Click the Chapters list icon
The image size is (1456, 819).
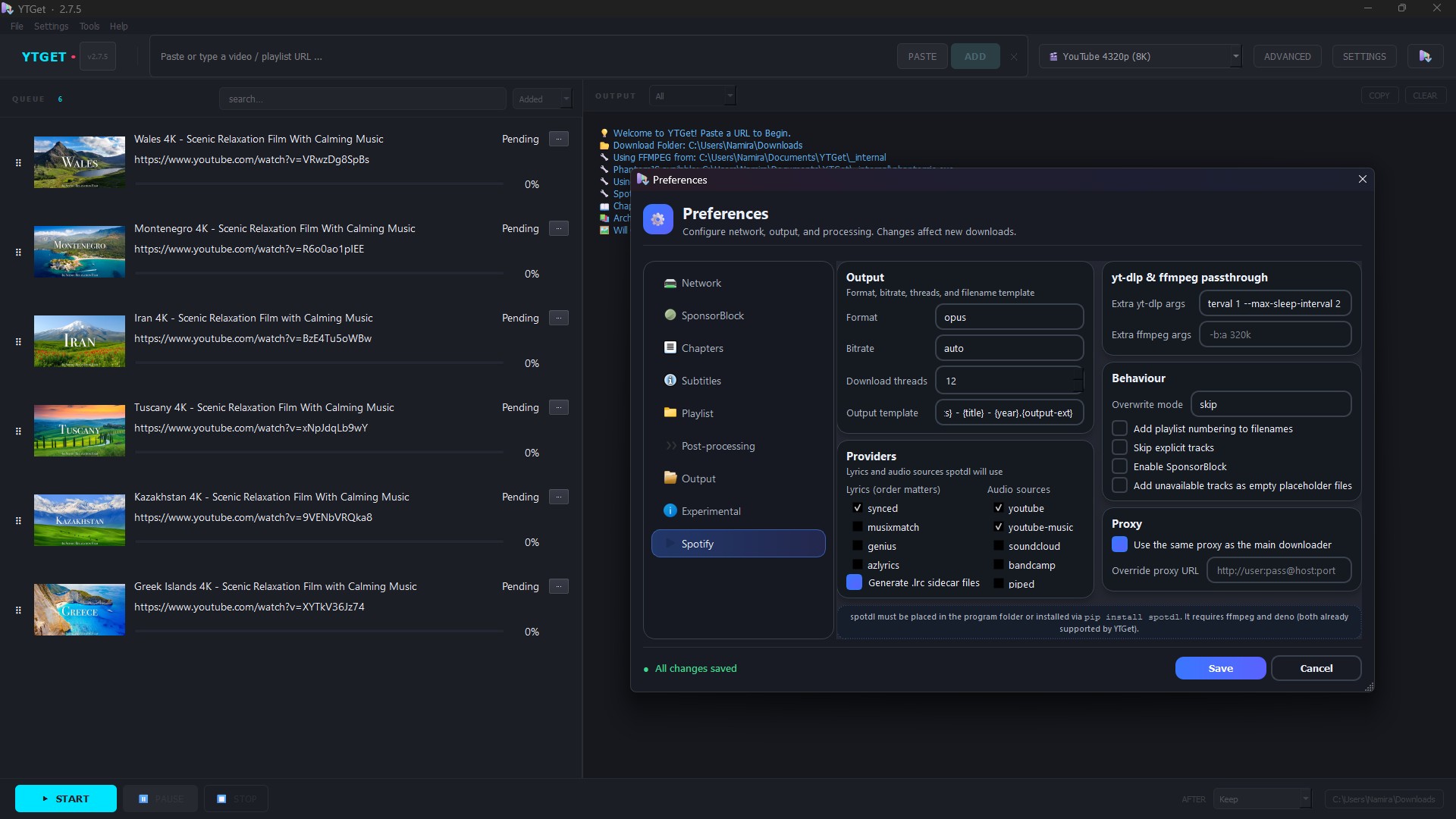670,347
